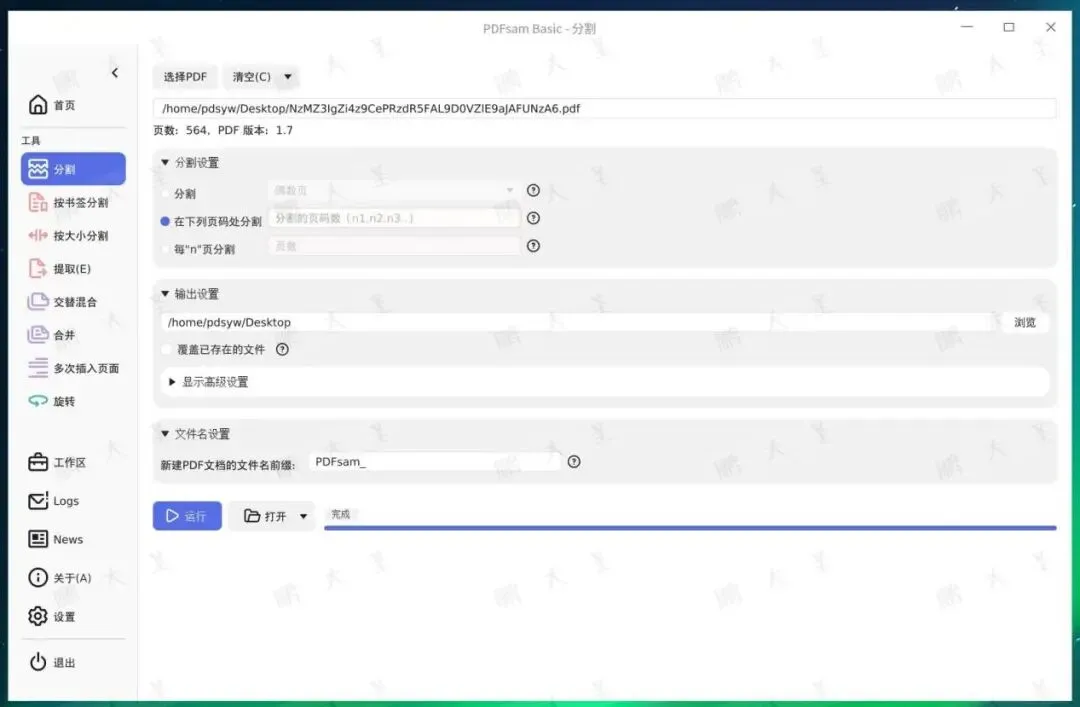This screenshot has height=707, width=1080.
Task: Maximize the PDFsam Basic window
Action: coord(1009,27)
